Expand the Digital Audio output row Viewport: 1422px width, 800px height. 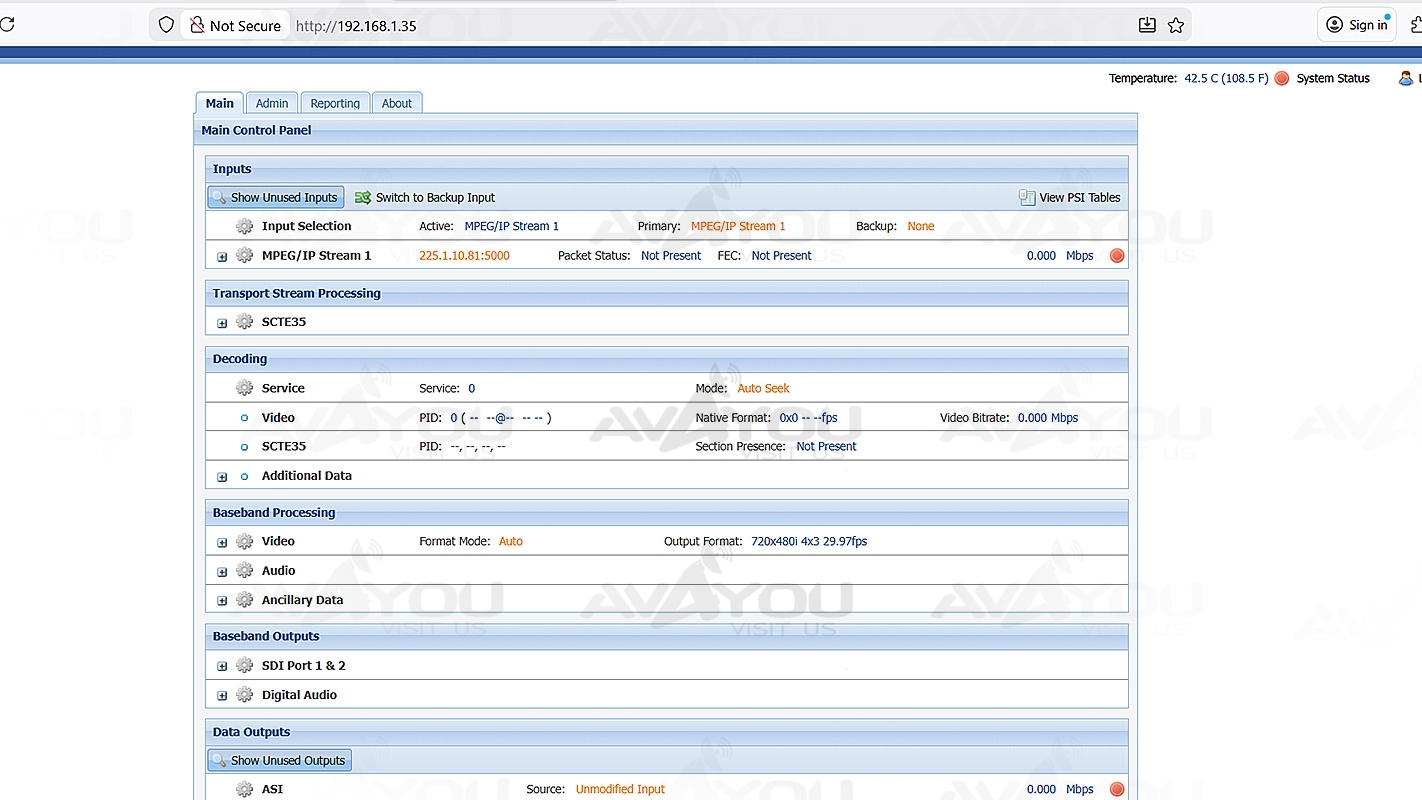tap(222, 696)
